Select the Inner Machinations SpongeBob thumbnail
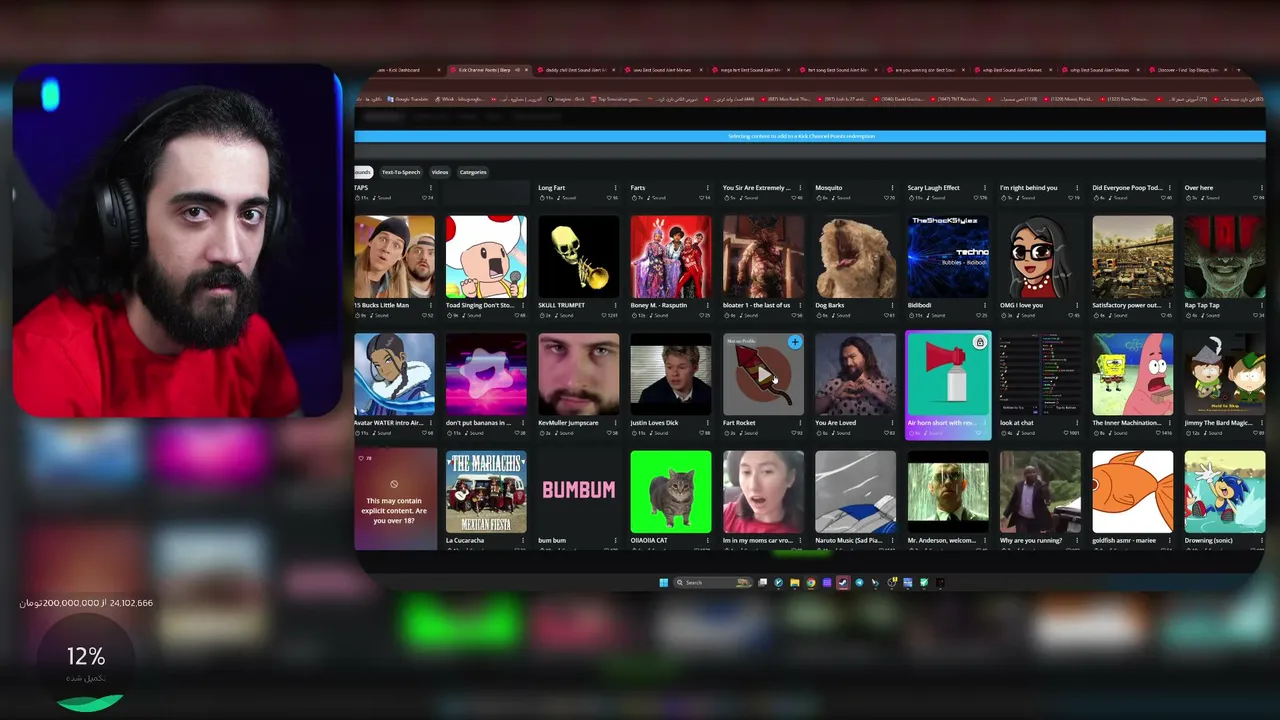The image size is (1280, 720). 1133,374
